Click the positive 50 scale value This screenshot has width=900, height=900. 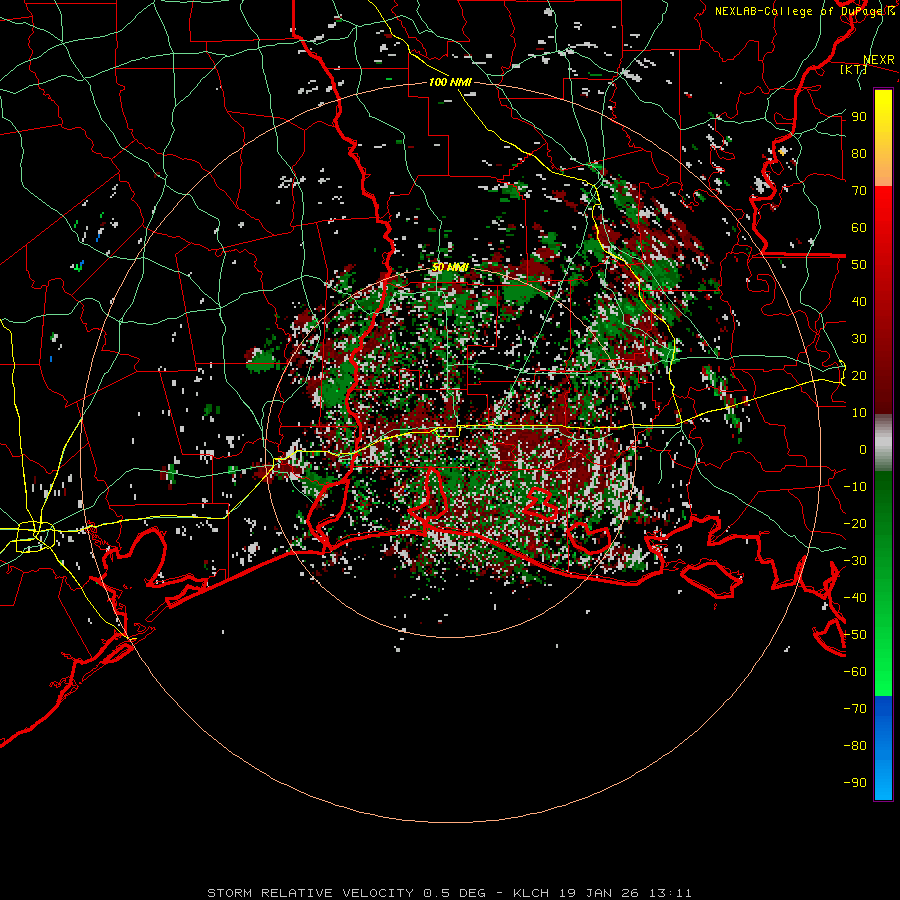[x=859, y=265]
